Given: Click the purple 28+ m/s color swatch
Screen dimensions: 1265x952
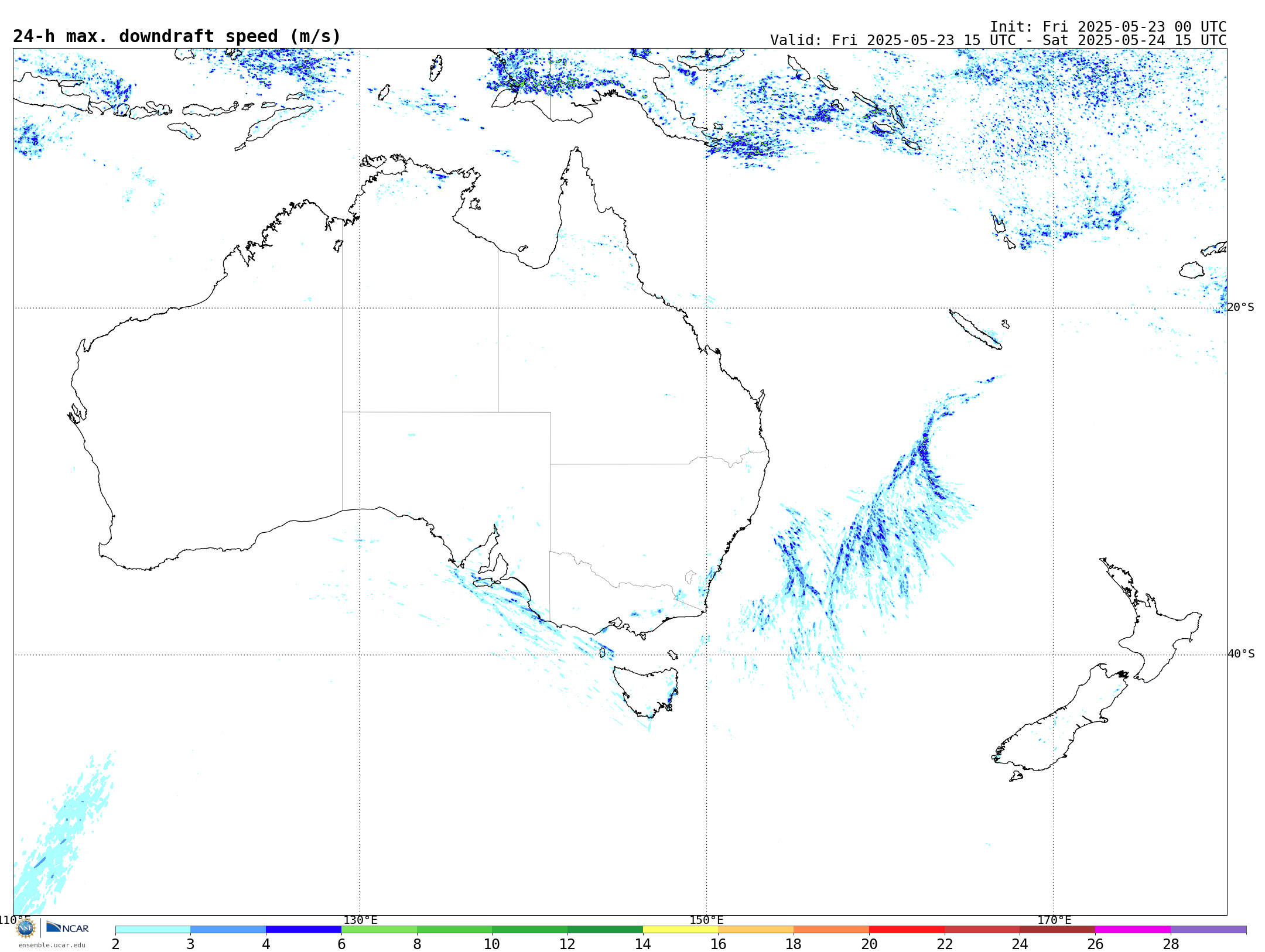Looking at the screenshot, I should point(1209,930).
